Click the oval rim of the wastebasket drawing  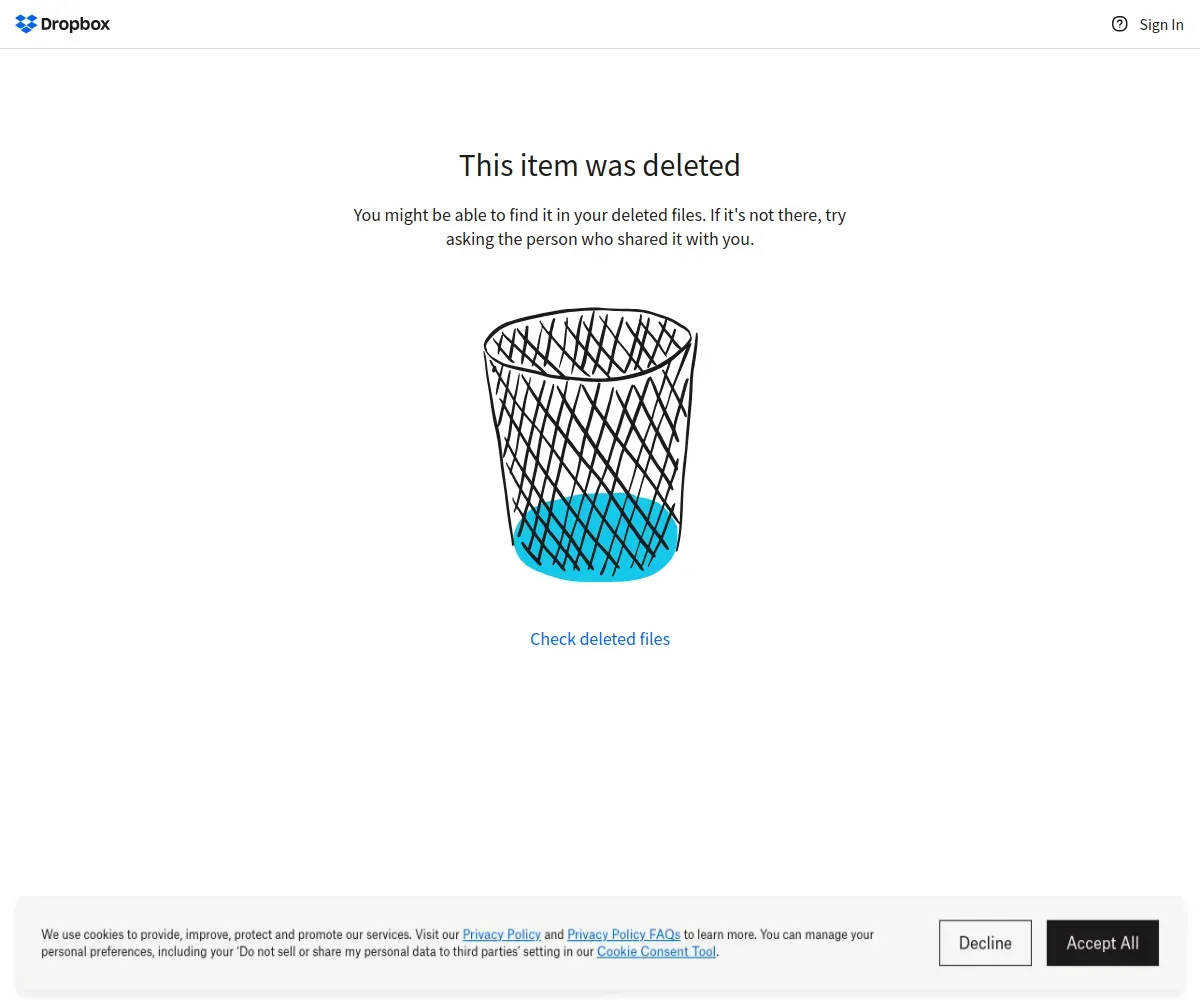coord(588,342)
